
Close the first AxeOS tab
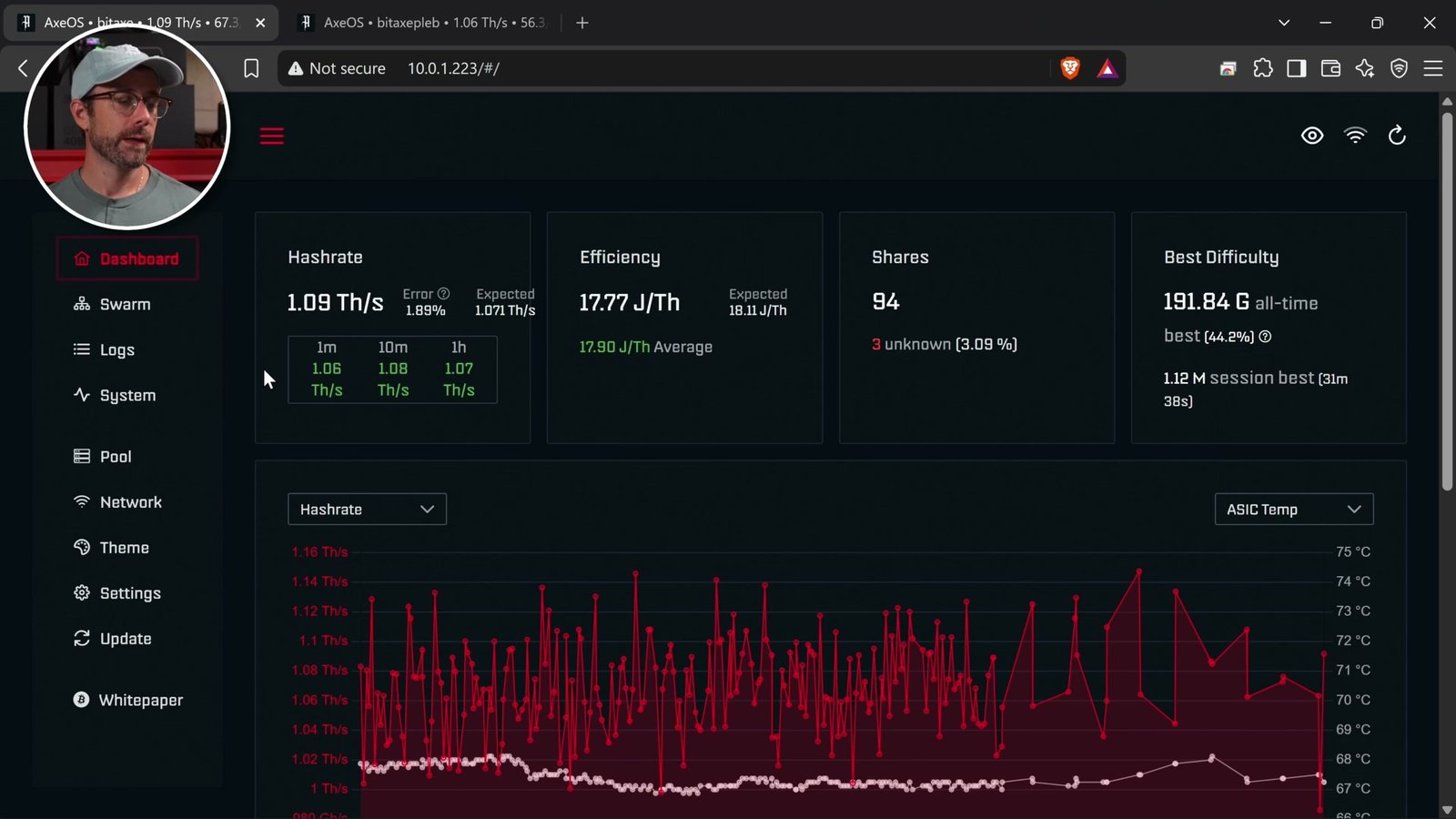[260, 23]
